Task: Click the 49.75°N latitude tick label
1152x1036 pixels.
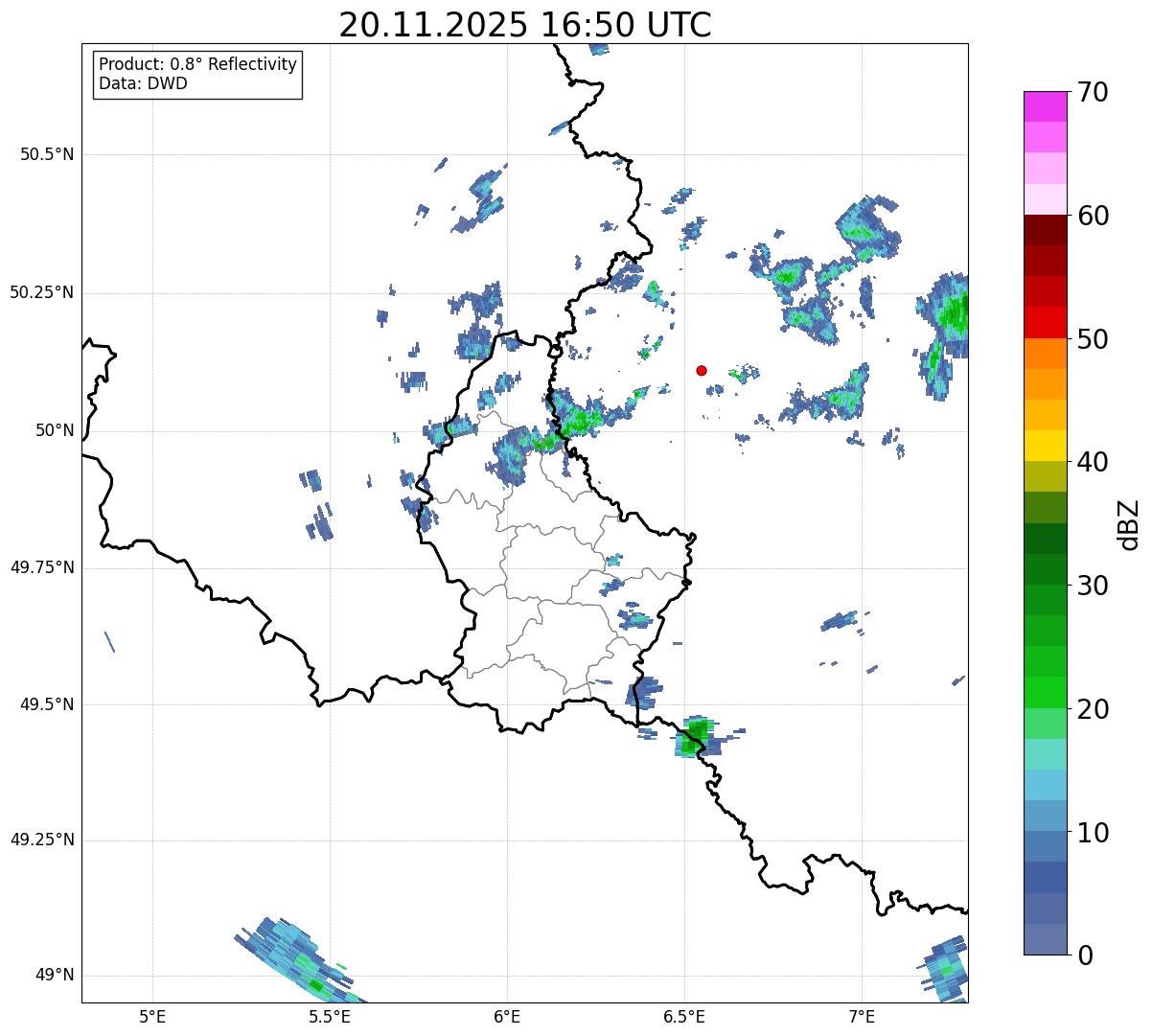Action: pyautogui.click(x=42, y=567)
